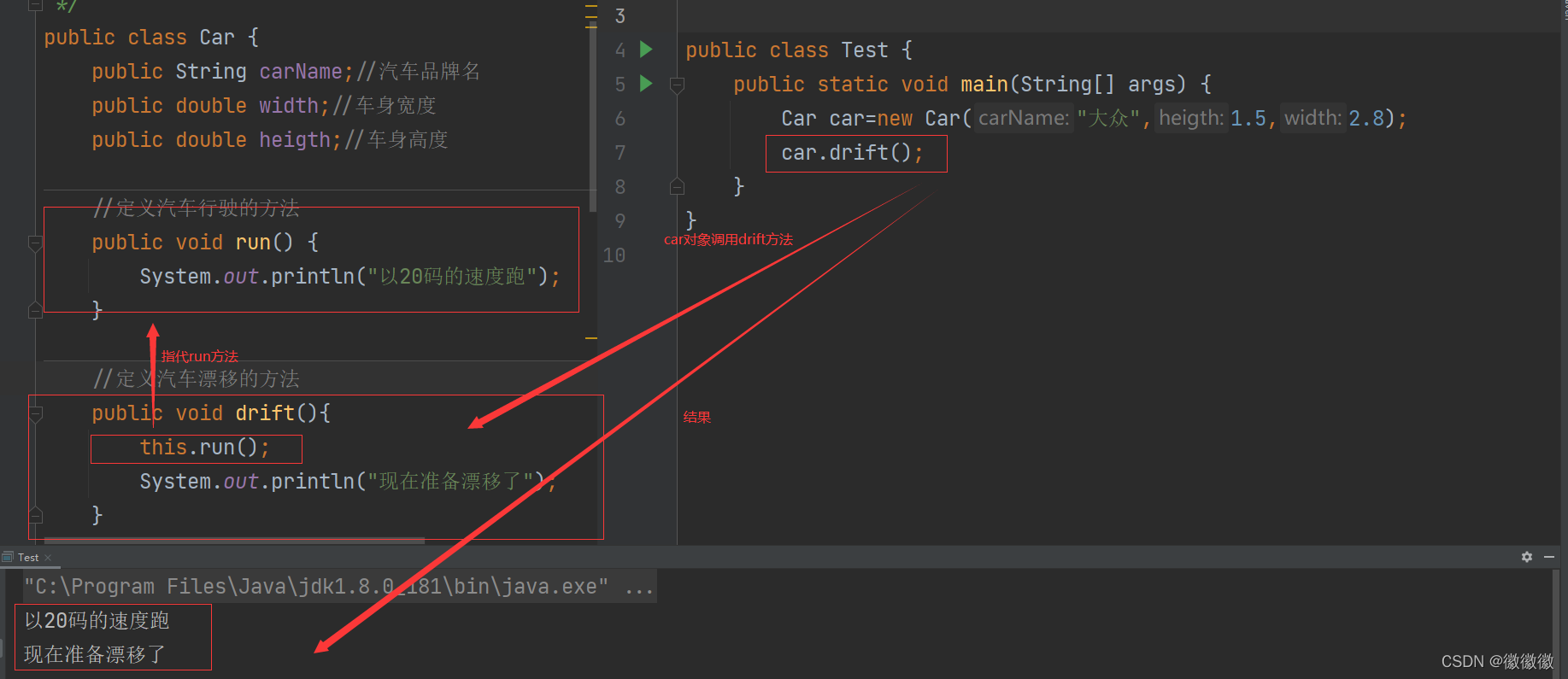Click line number 3 in gutter
This screenshot has height=679, width=1568.
pos(620,16)
